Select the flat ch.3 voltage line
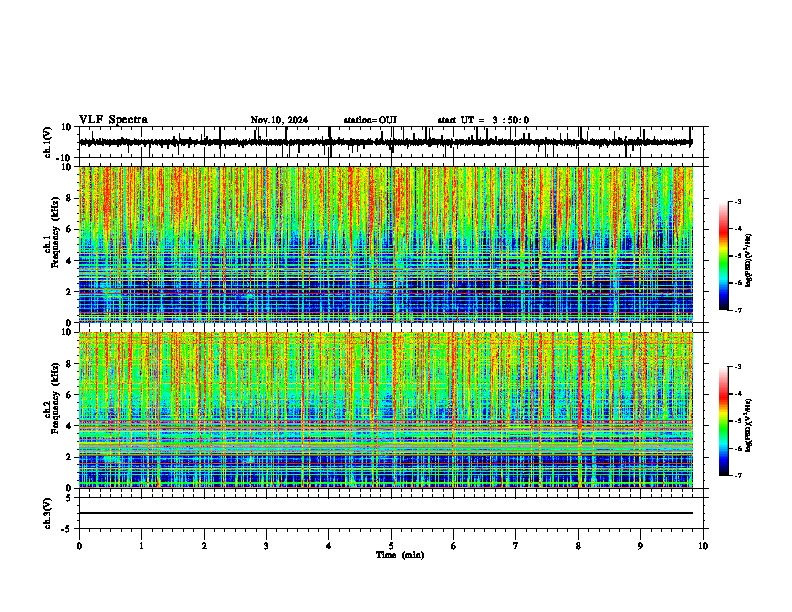The width and height of the screenshot is (792, 612). coord(386,513)
